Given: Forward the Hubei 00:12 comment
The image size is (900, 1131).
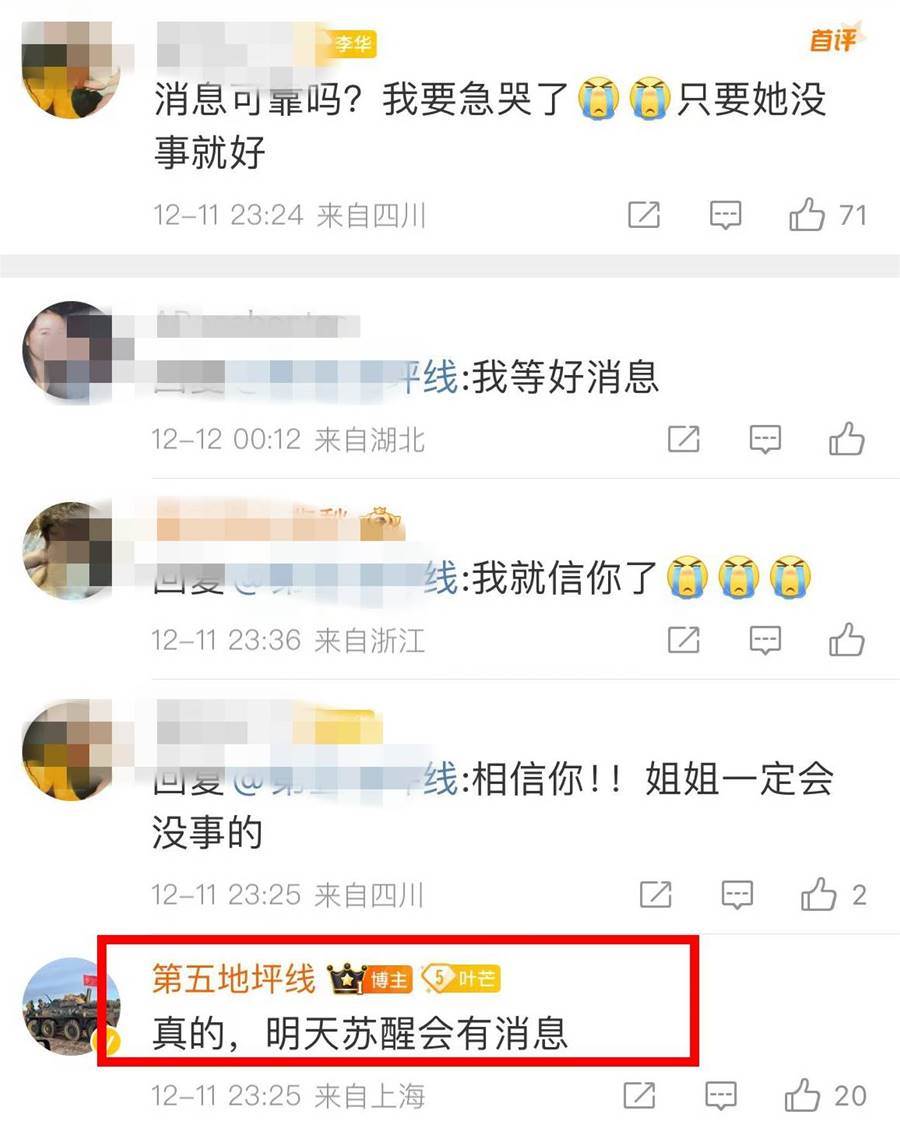Looking at the screenshot, I should (x=684, y=439).
